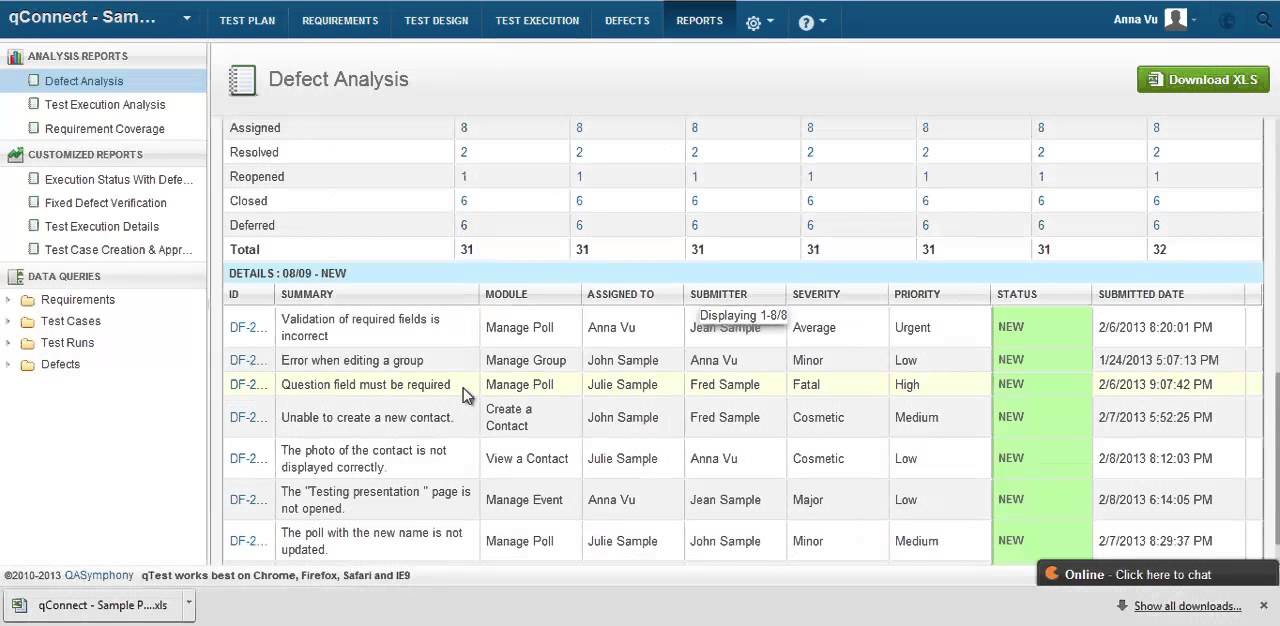Click the orange chat bubble icon
This screenshot has width=1280, height=626.
(1052, 574)
